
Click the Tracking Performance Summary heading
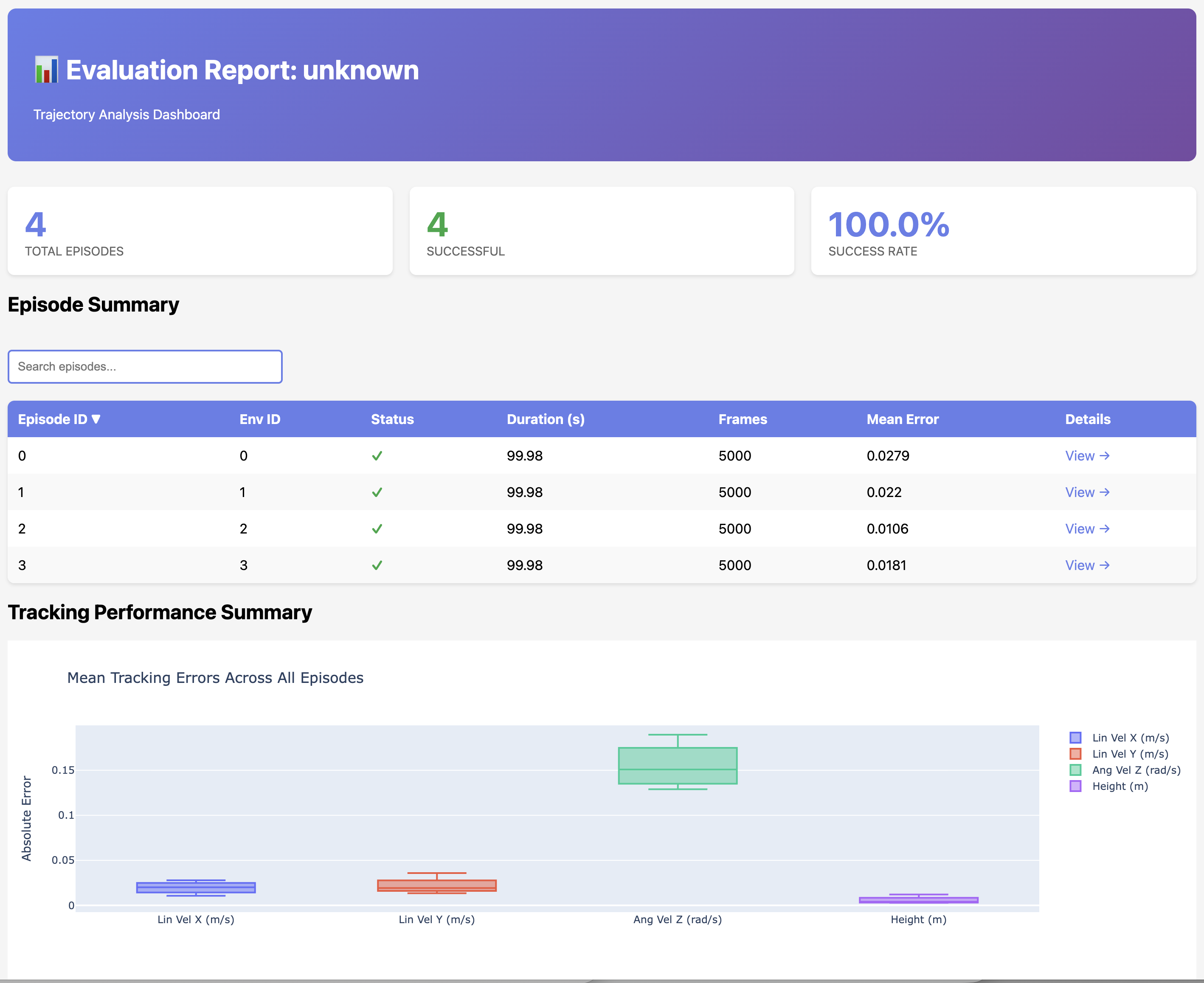160,612
